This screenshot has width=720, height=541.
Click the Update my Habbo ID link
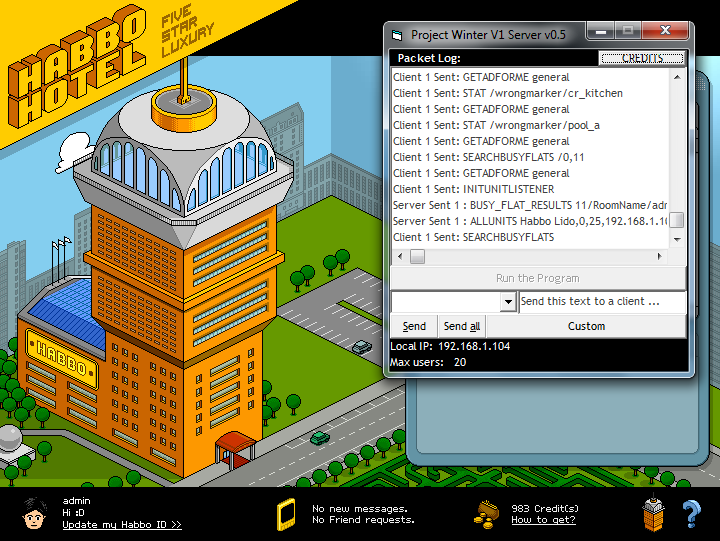pyautogui.click(x=122, y=524)
